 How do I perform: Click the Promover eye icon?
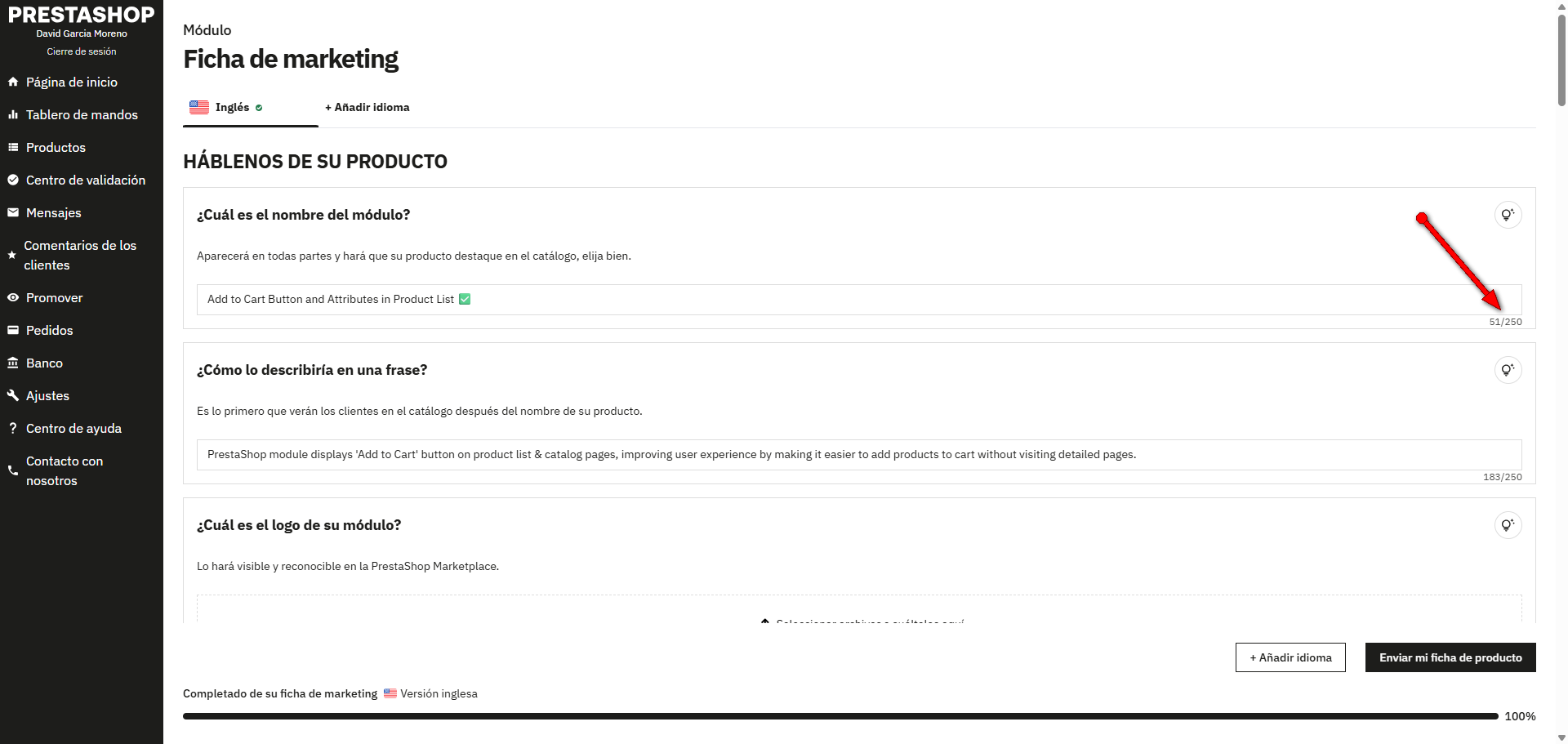click(13, 297)
